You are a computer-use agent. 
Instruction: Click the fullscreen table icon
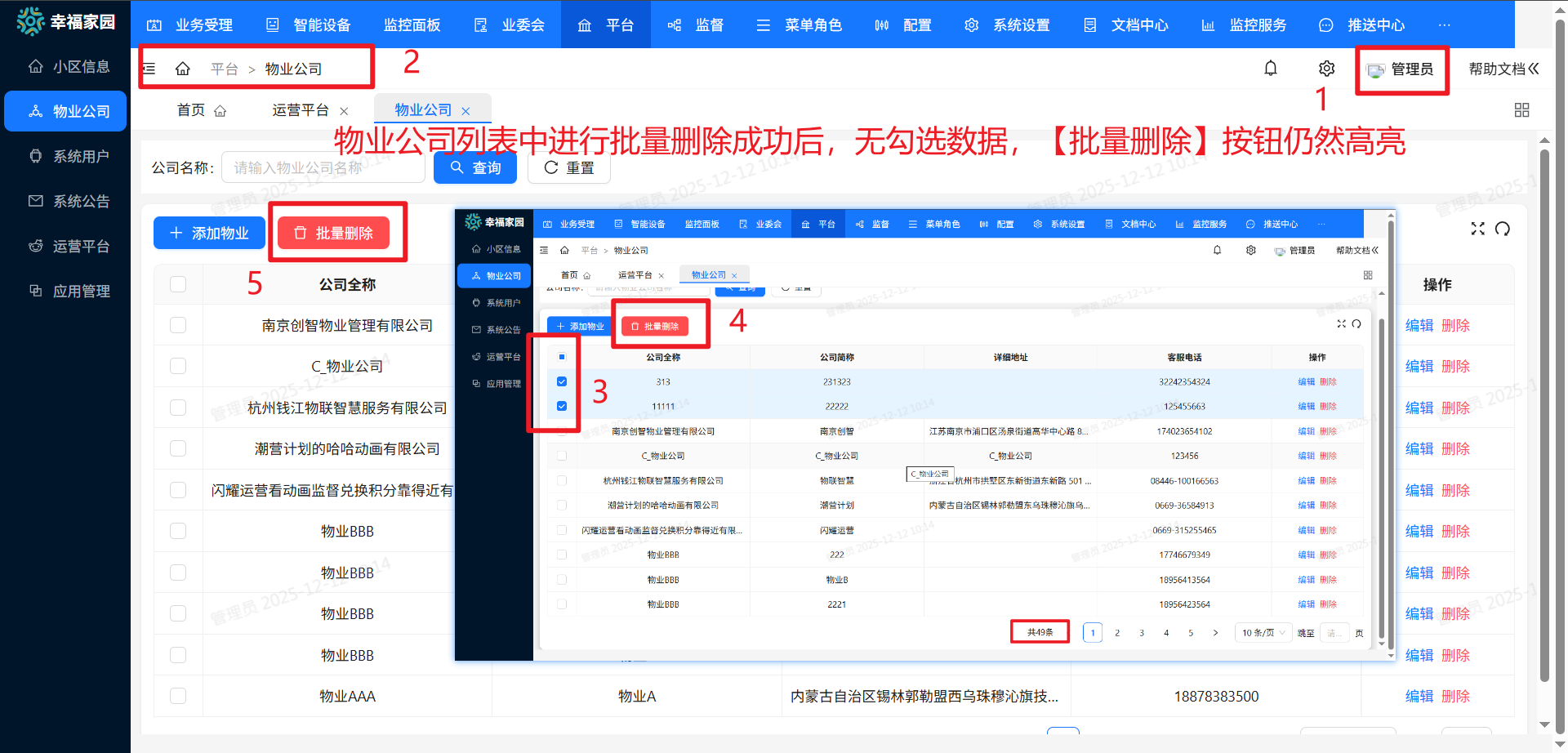point(1478,229)
